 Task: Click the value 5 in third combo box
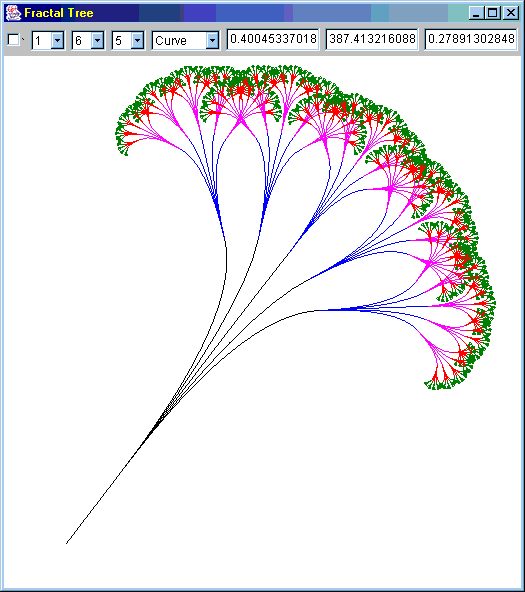pyautogui.click(x=119, y=41)
